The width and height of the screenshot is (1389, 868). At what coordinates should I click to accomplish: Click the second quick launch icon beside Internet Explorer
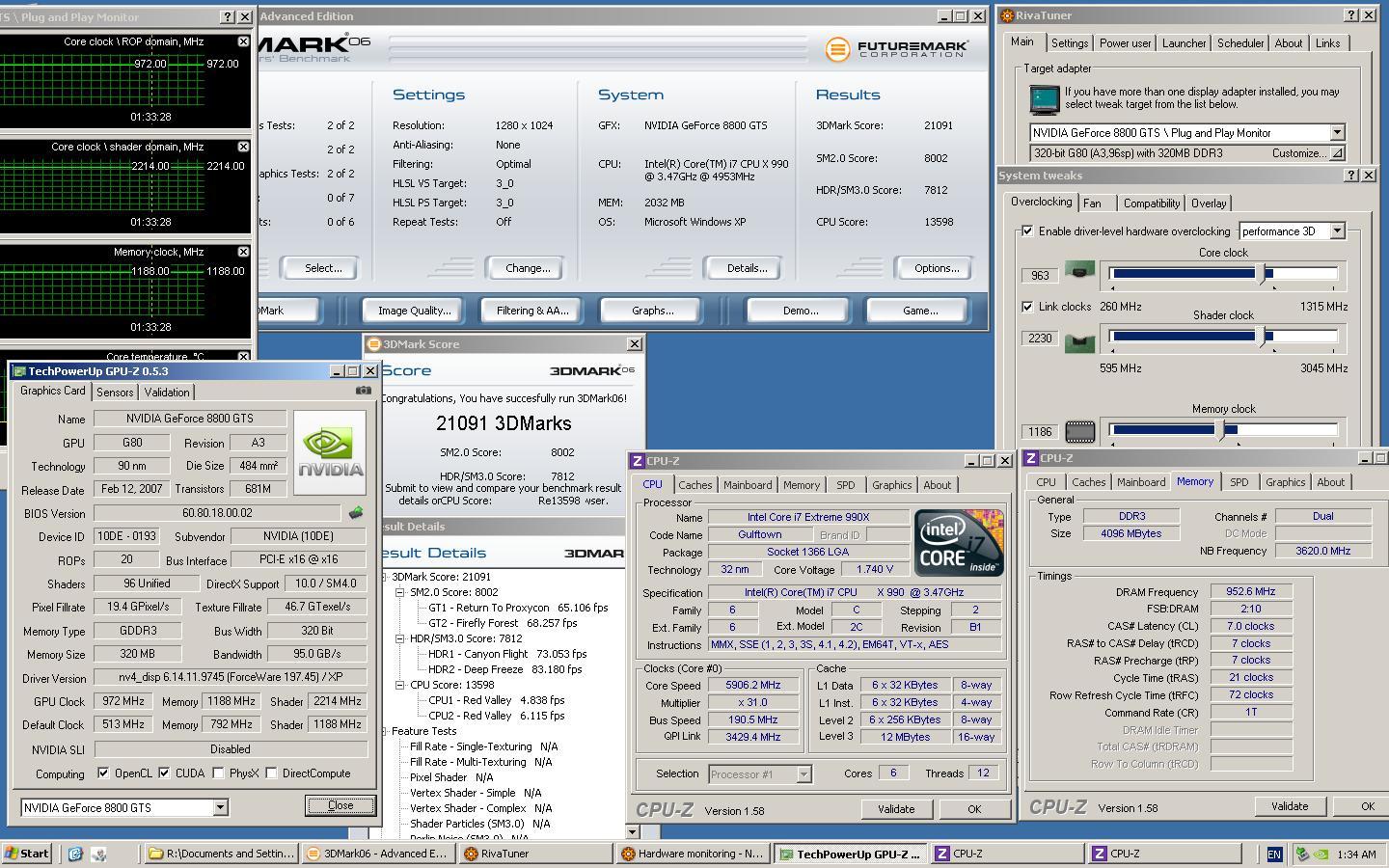[98, 854]
